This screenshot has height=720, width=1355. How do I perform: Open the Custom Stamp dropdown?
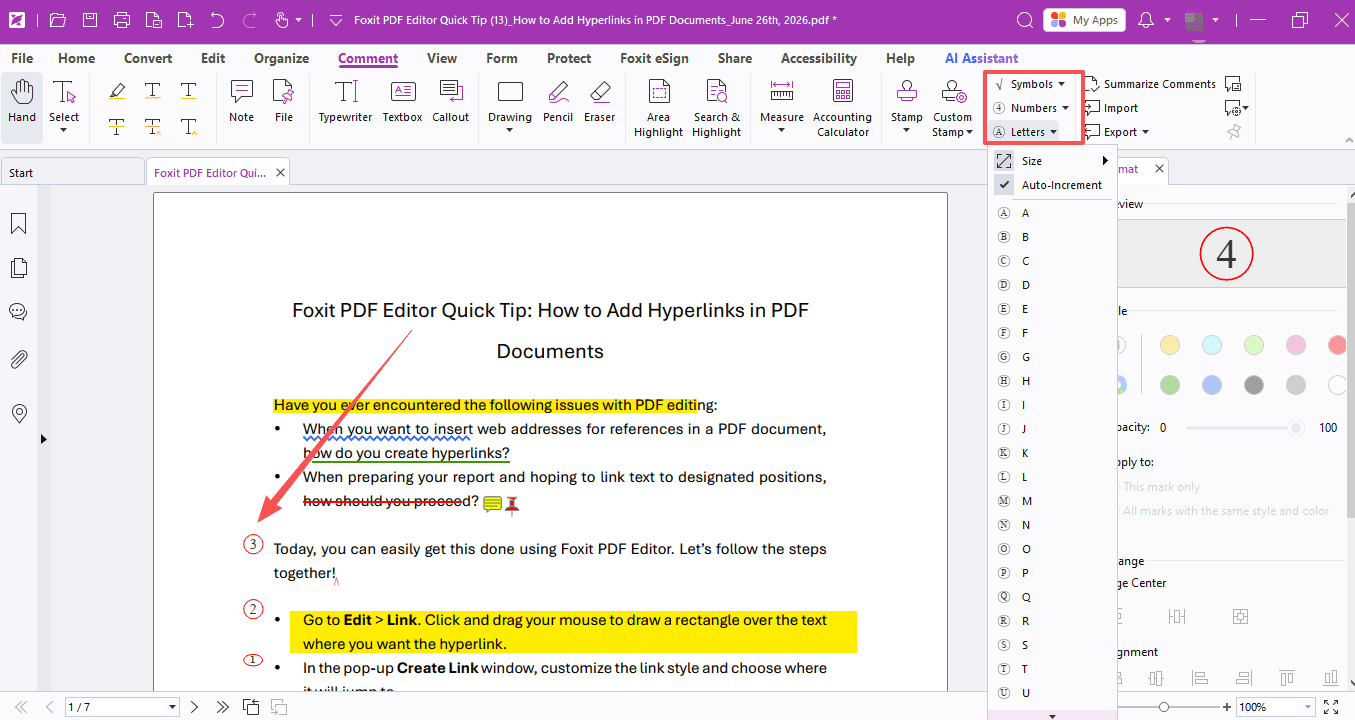[968, 131]
